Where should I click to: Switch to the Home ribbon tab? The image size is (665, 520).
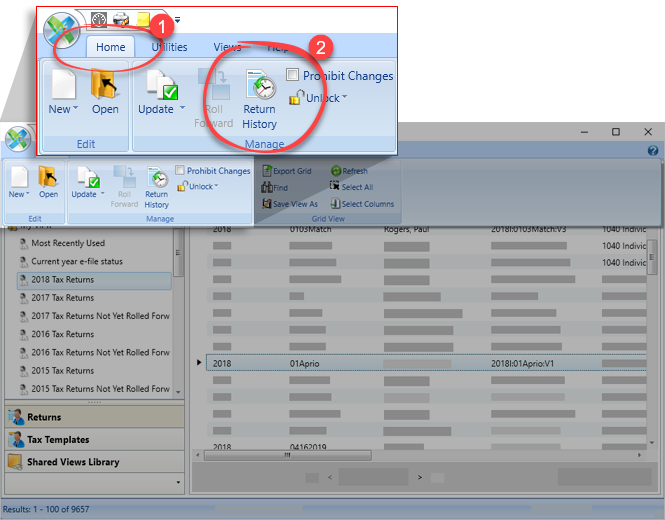coord(110,46)
